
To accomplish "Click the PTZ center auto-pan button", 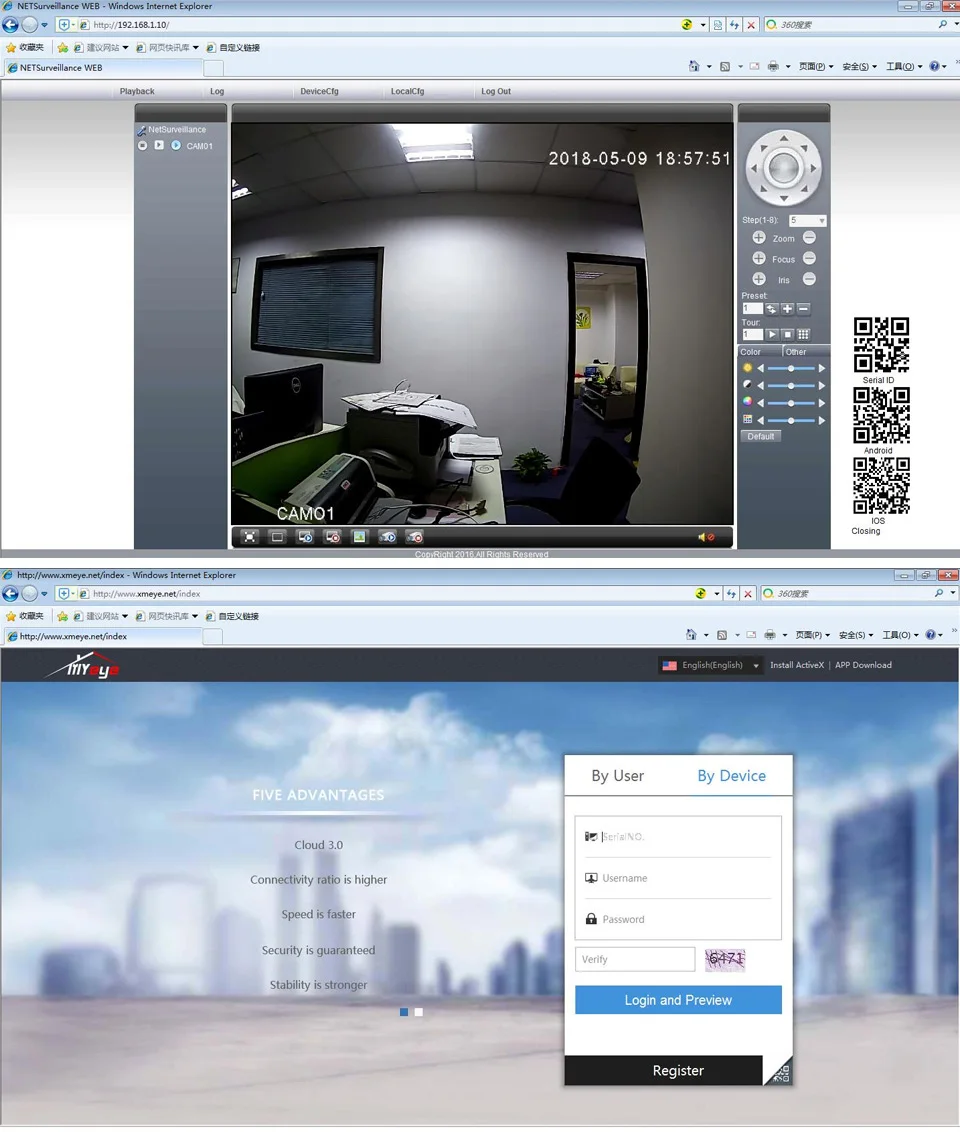I will click(784, 168).
